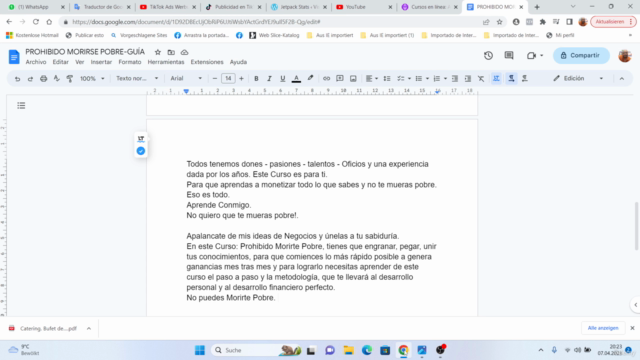640x360 pixels.
Task: Open the Arial font dropdown
Action: coord(186,78)
